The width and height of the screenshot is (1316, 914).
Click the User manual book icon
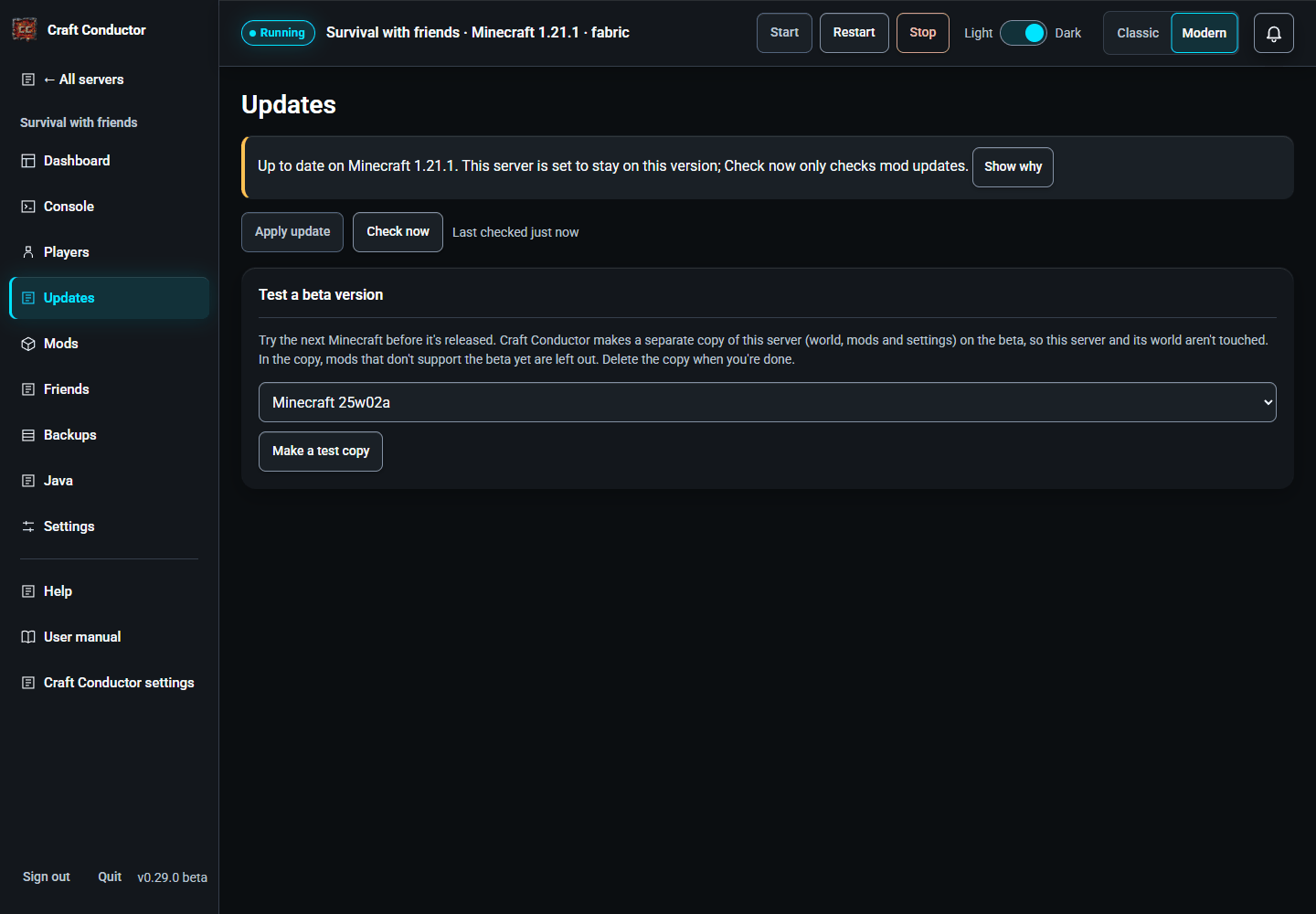[28, 637]
